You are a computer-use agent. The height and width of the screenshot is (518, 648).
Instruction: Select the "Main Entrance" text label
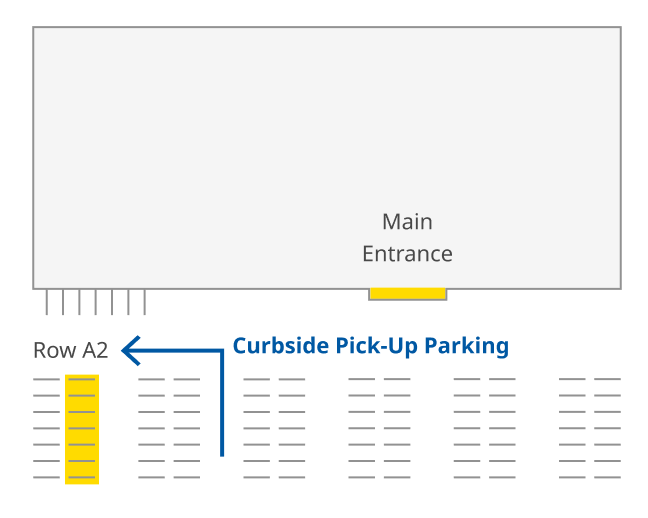coord(407,238)
